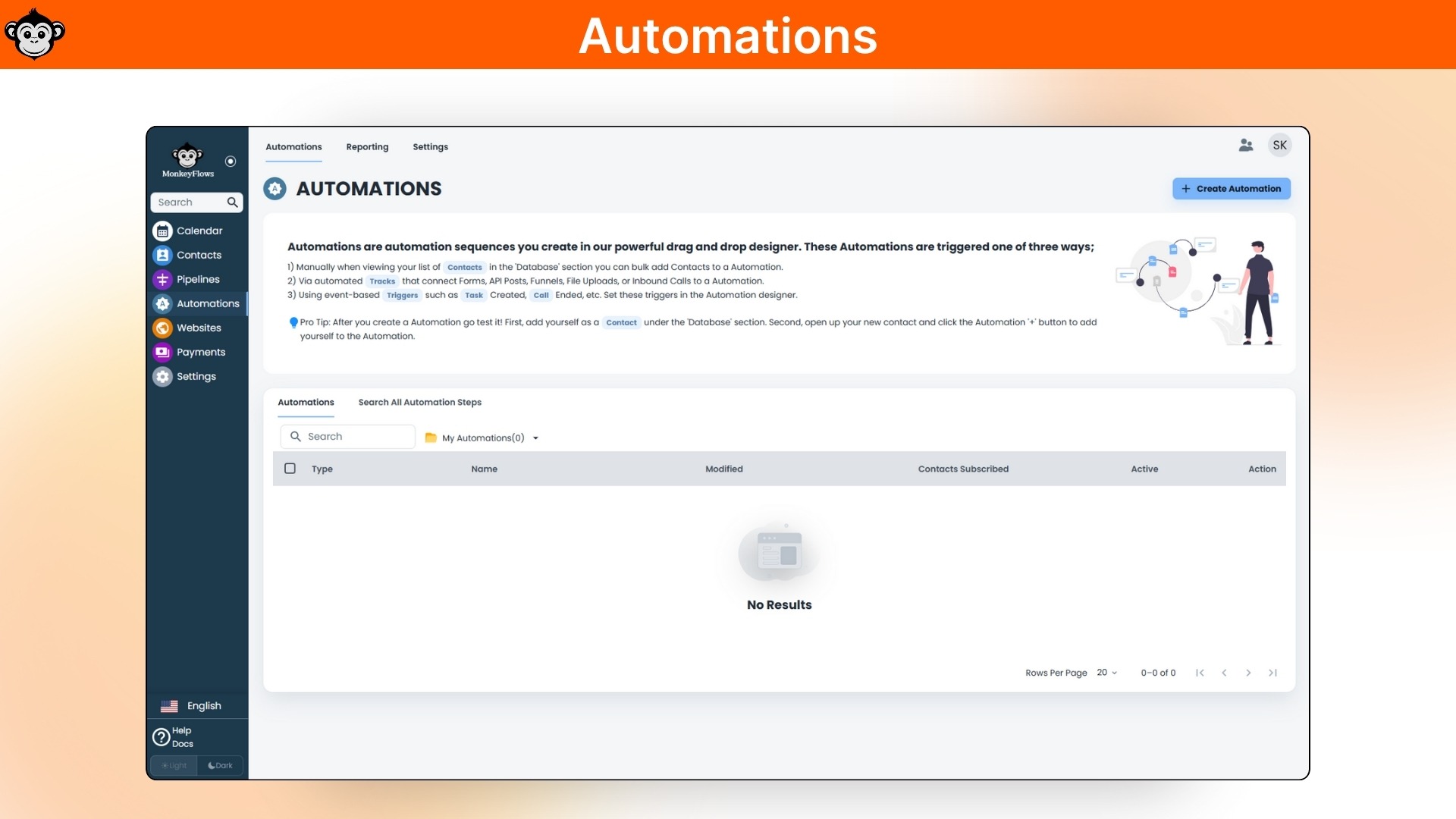
Task: Open Payments via its sidebar icon
Action: [163, 352]
